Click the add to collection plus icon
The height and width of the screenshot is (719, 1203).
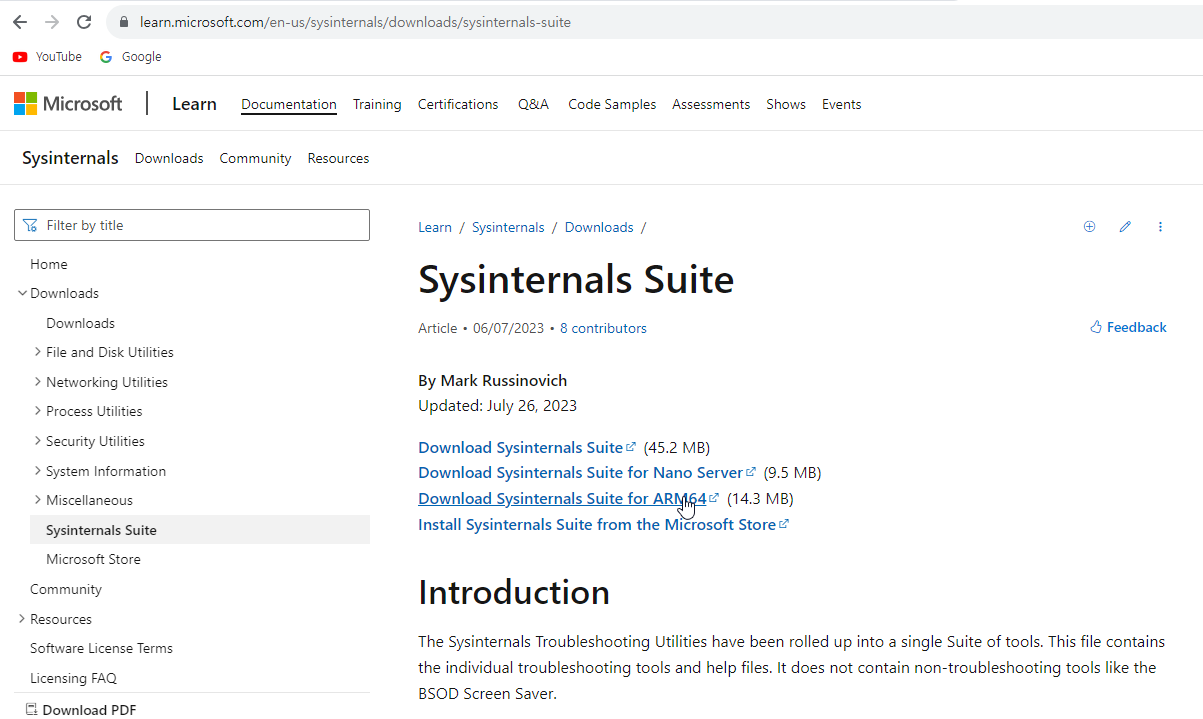[1089, 227]
